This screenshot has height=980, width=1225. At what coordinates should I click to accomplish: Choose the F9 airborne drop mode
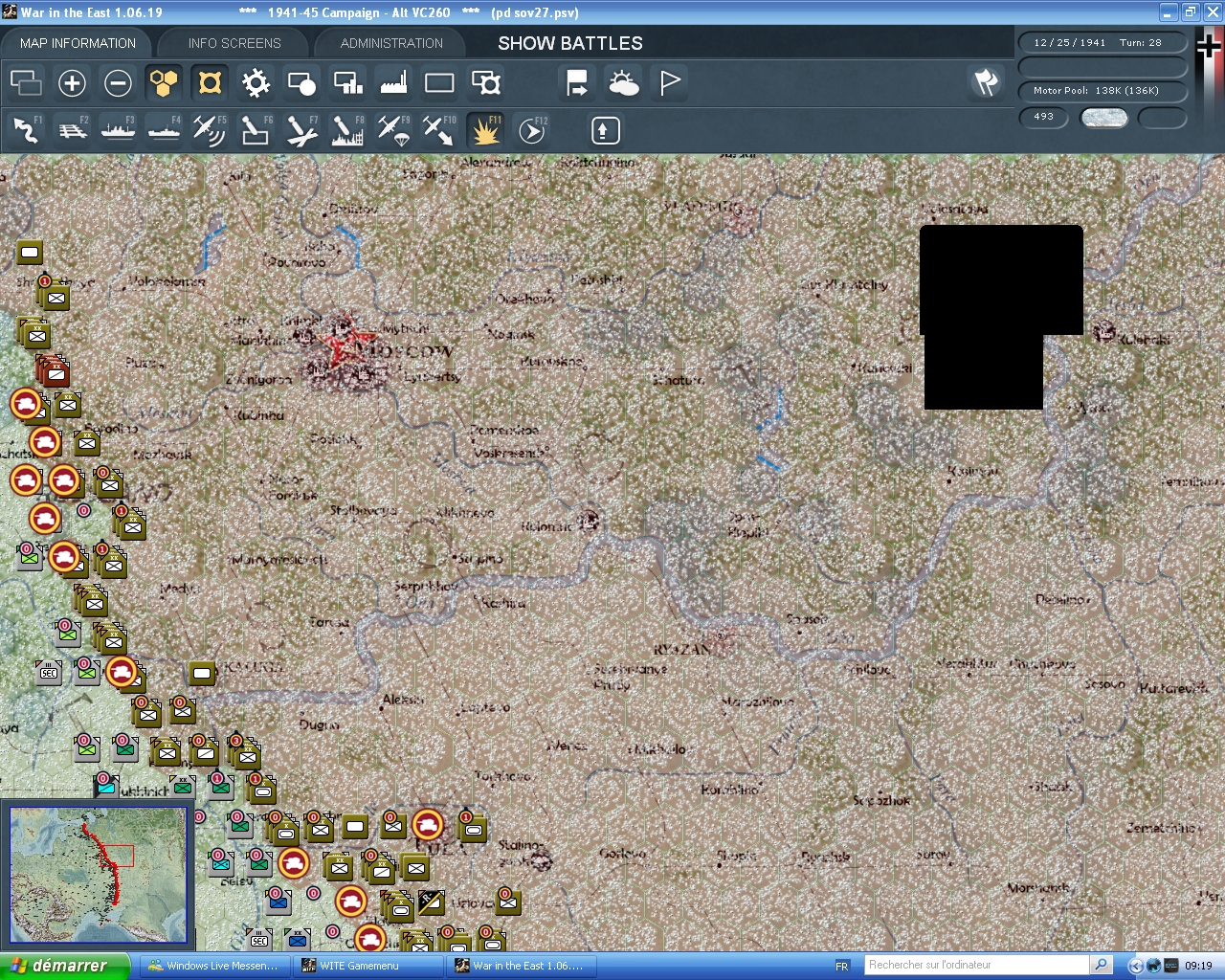[393, 129]
